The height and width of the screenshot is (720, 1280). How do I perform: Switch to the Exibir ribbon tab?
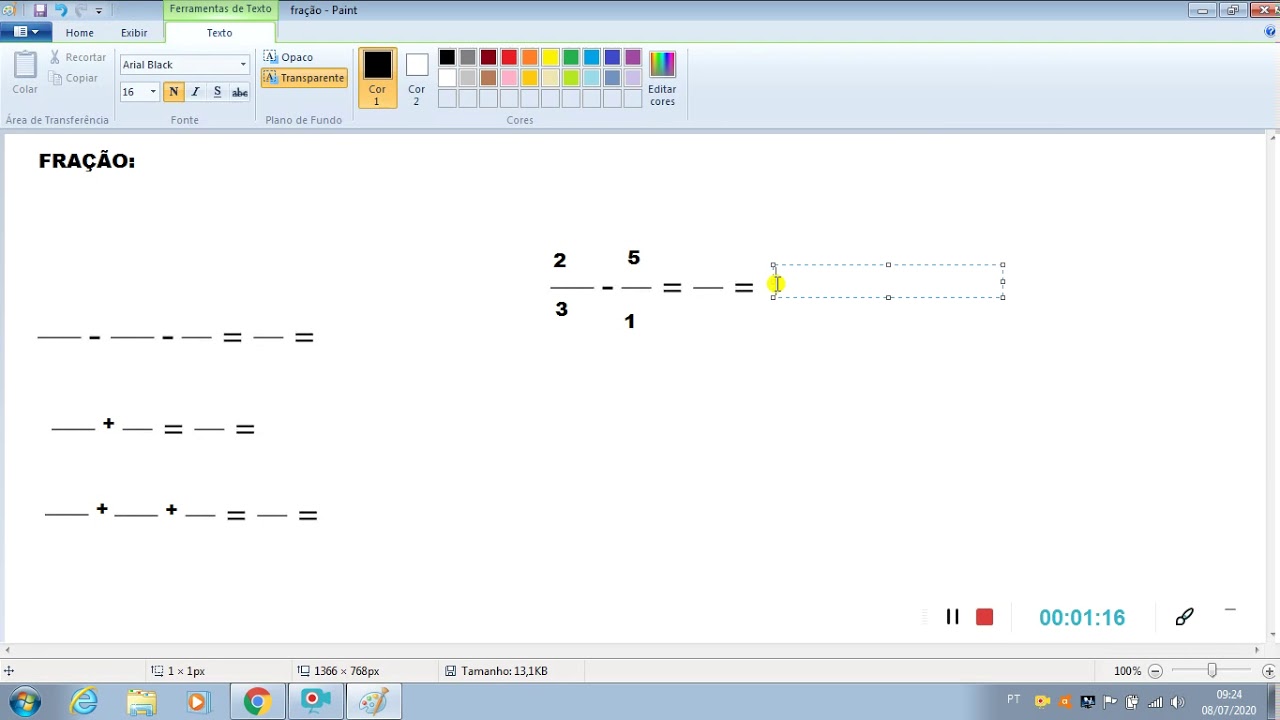[x=134, y=33]
